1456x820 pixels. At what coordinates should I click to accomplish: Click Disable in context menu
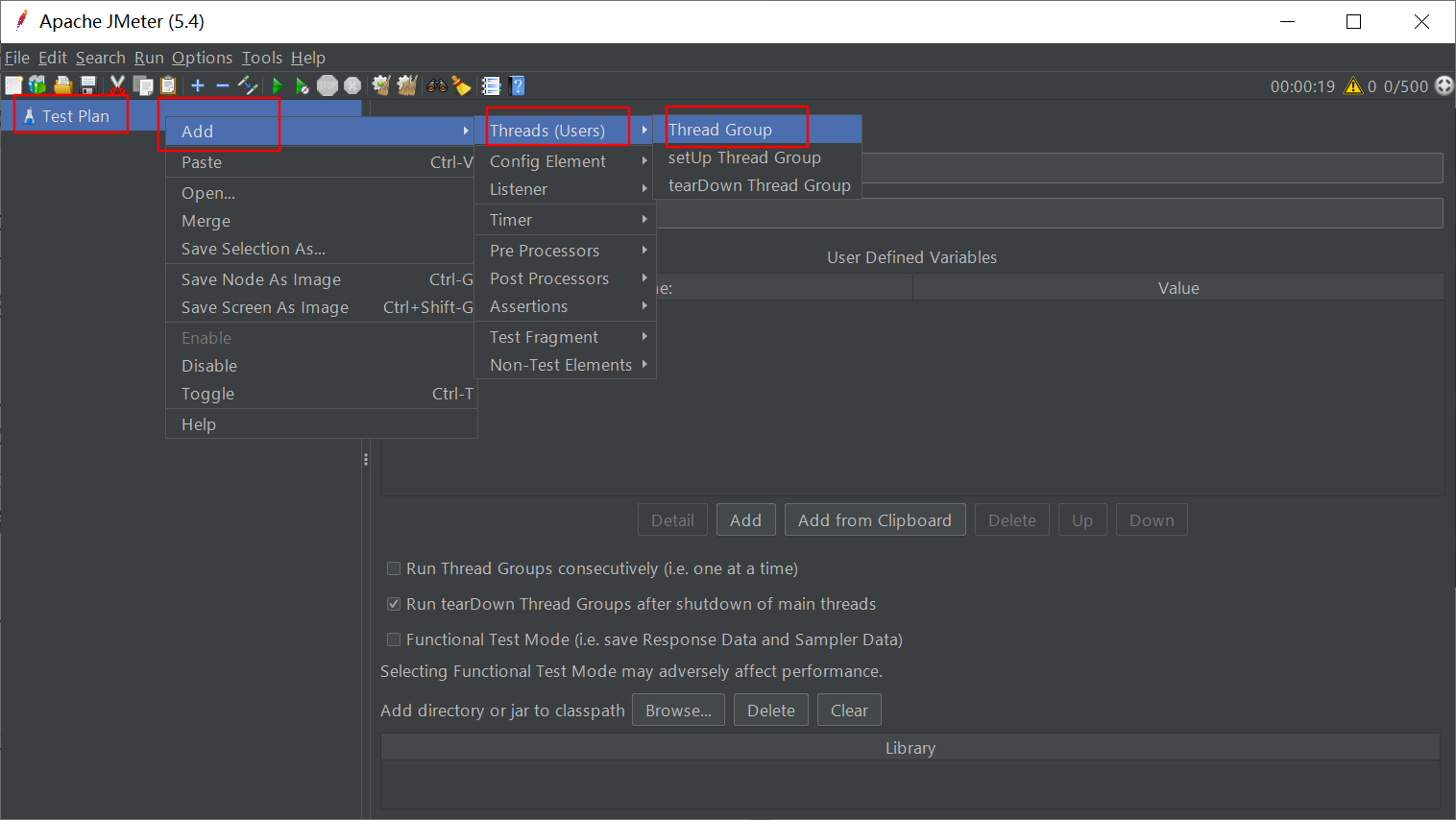point(321,366)
